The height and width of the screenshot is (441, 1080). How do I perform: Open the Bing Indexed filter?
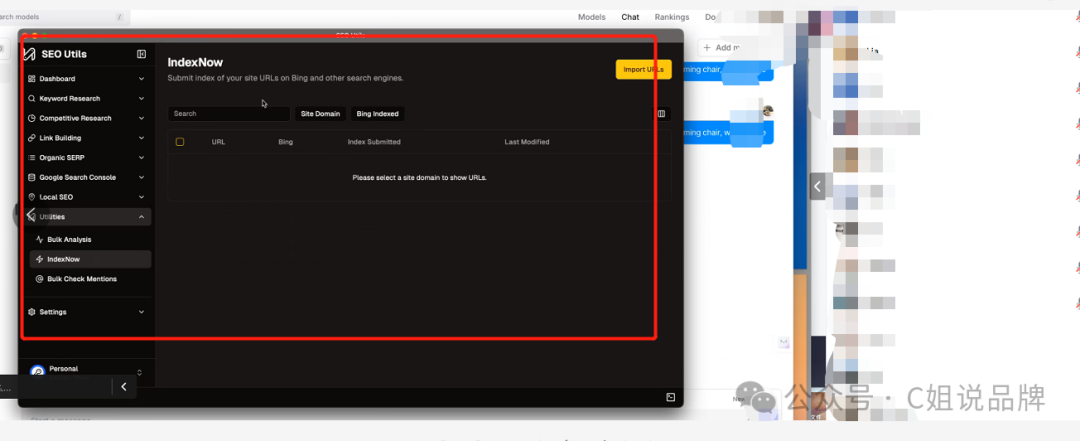[x=377, y=114]
